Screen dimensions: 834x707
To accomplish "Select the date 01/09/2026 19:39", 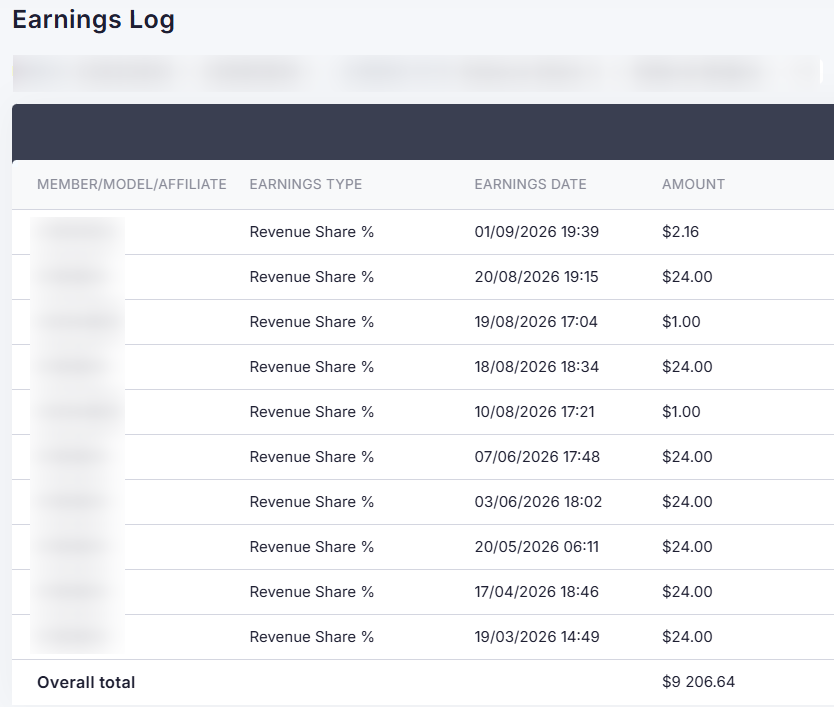I will coord(537,232).
